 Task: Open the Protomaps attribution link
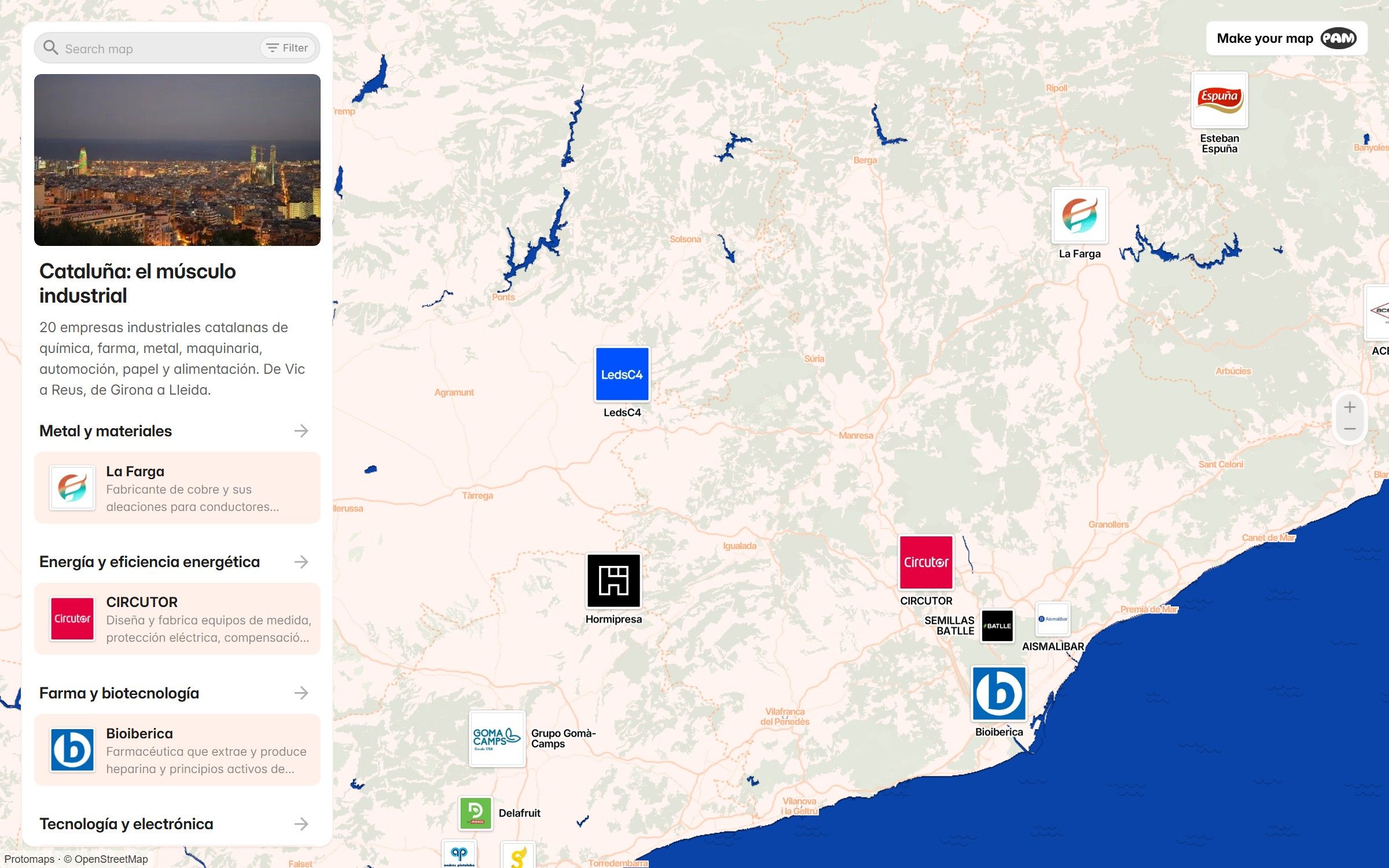pos(30,859)
